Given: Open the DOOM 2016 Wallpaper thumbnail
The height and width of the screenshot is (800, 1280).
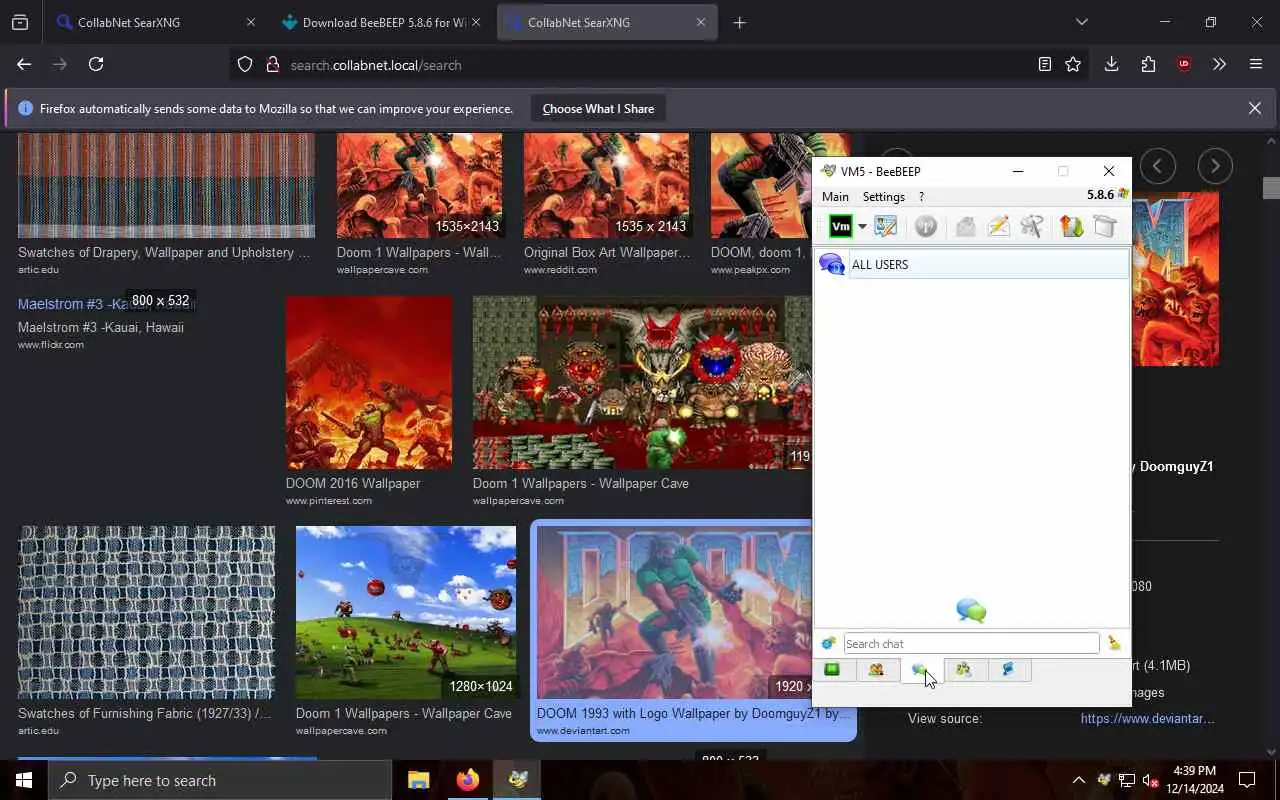Looking at the screenshot, I should [x=369, y=382].
